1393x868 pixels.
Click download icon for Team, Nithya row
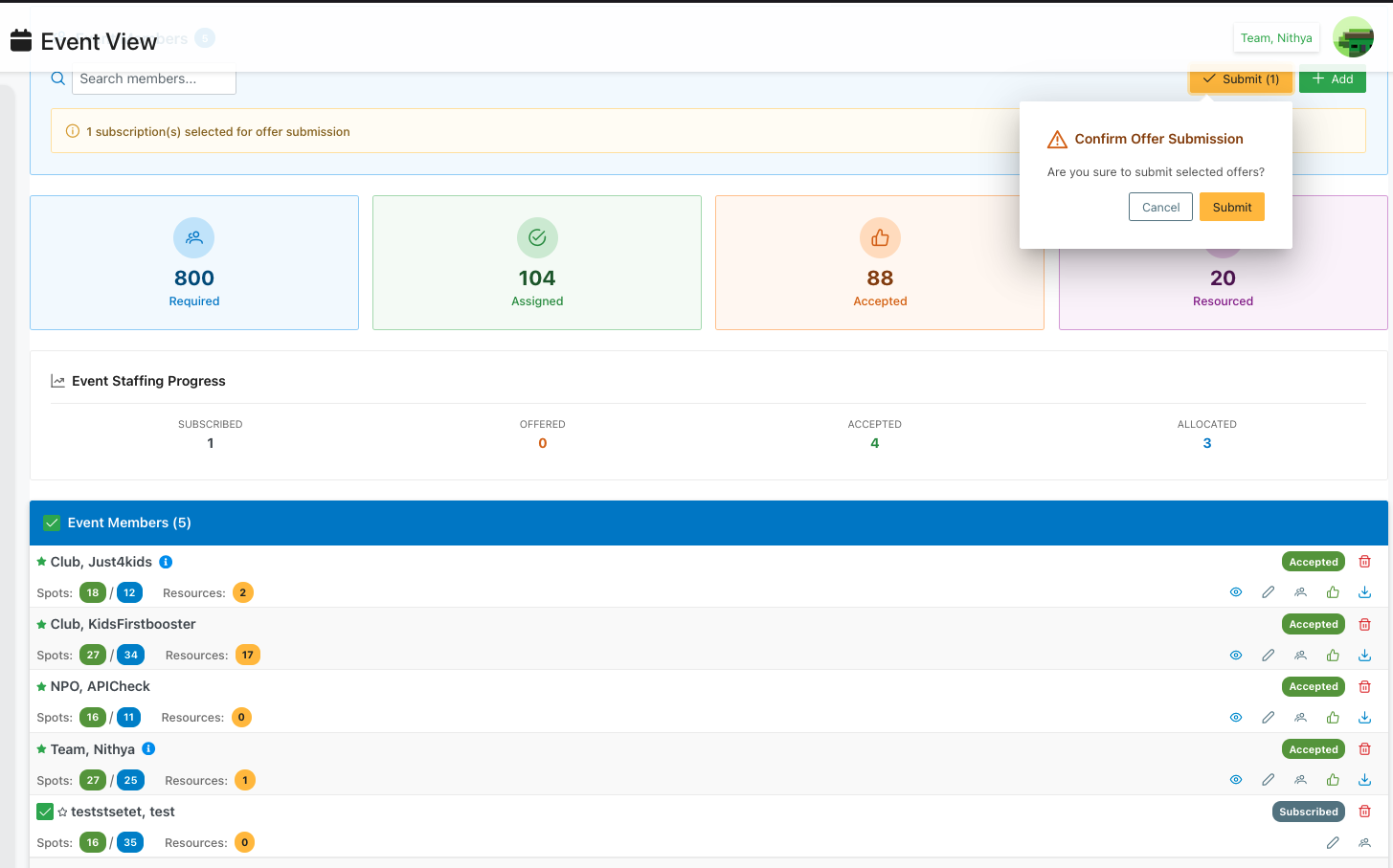coord(1364,780)
